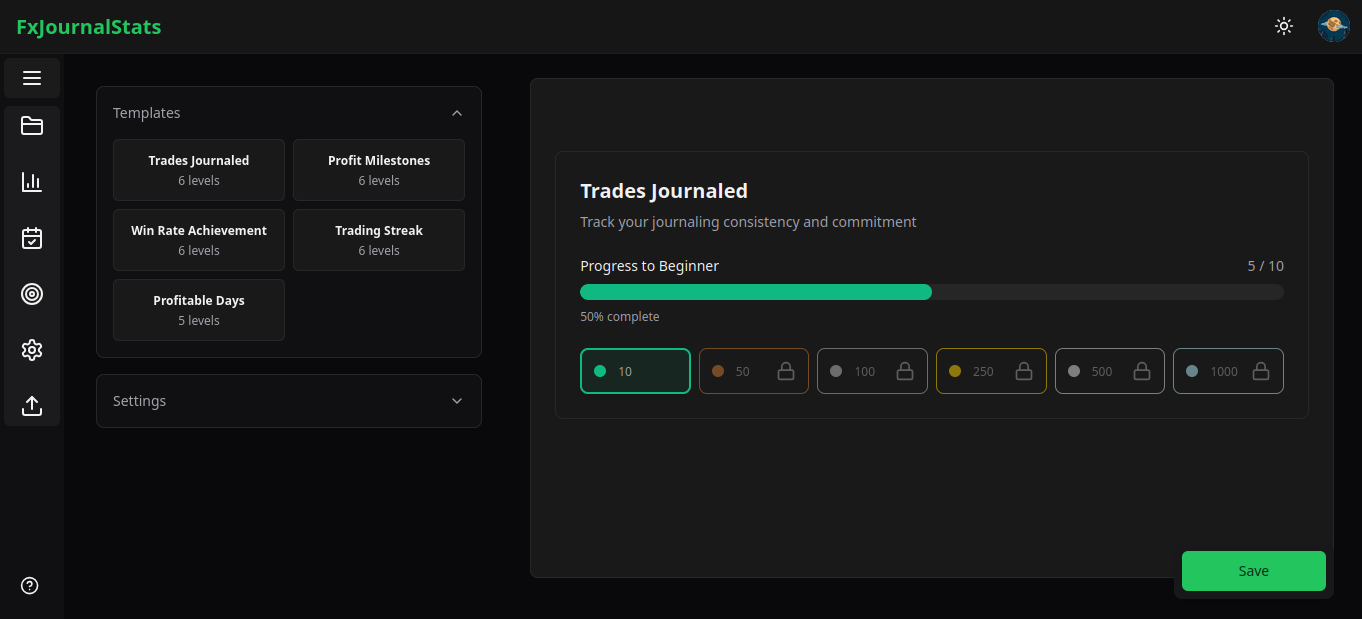Select the locked 50 trades level
This screenshot has width=1362, height=619.
coord(753,371)
